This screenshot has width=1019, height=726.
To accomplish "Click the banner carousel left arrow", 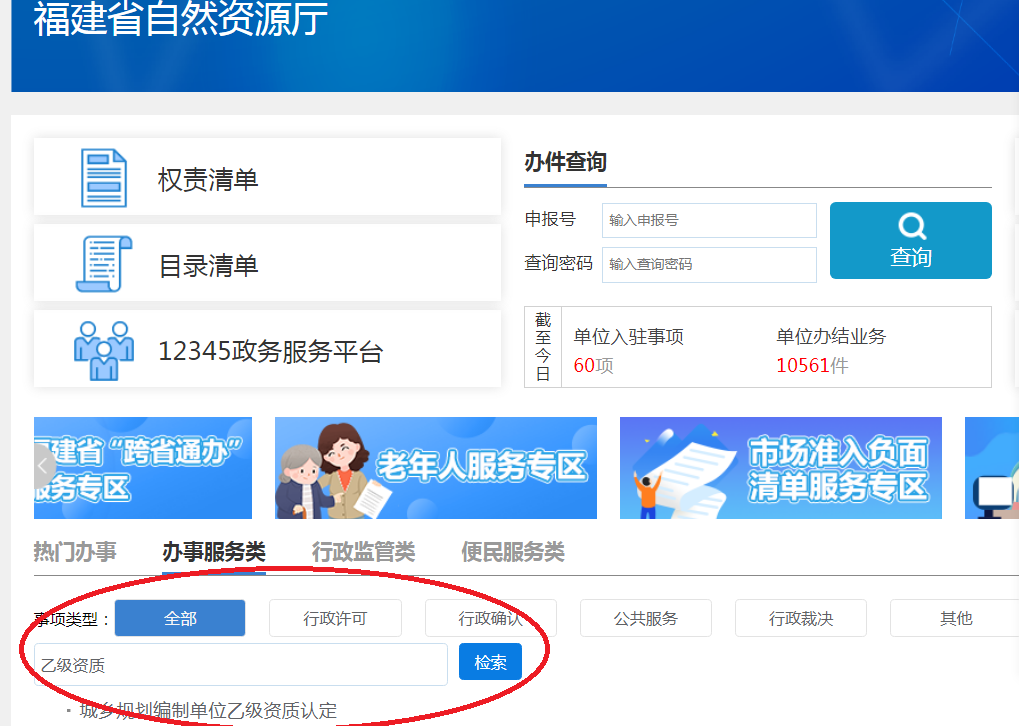I will click(x=44, y=466).
